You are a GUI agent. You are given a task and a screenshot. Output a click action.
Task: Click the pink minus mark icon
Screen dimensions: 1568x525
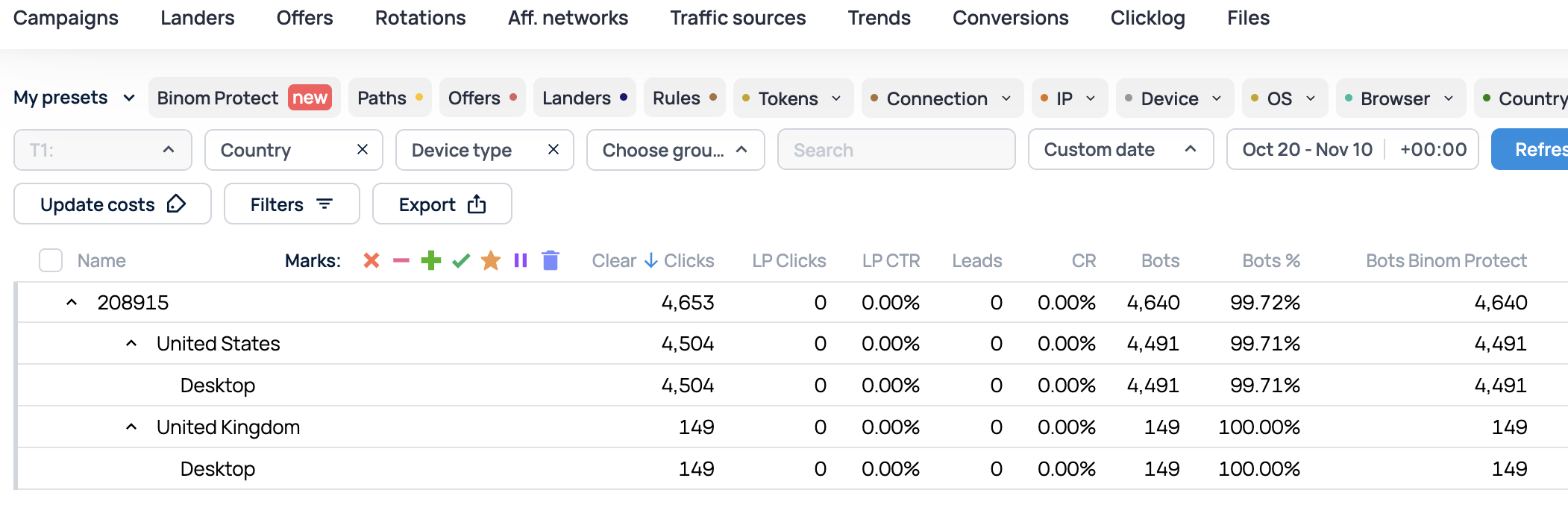point(401,260)
